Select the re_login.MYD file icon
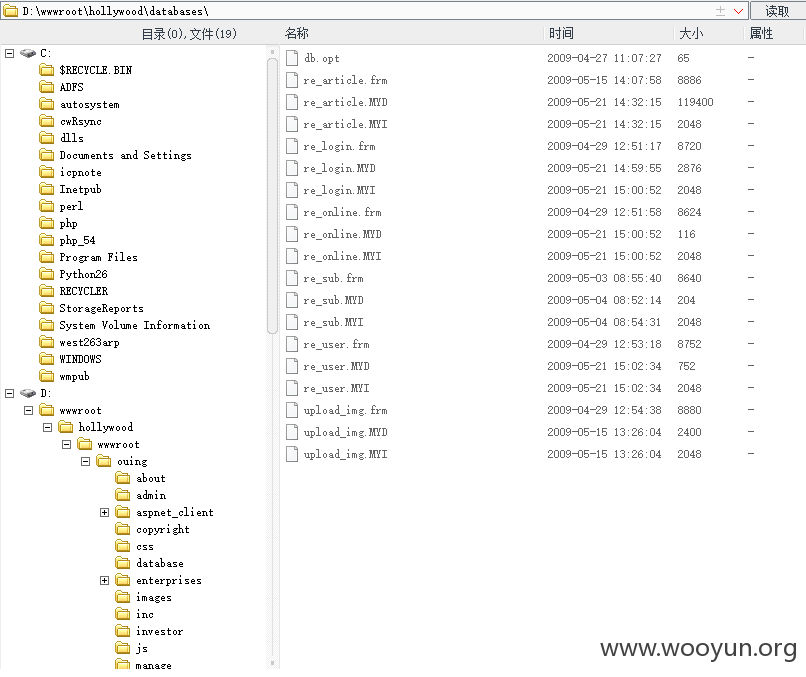 click(292, 168)
